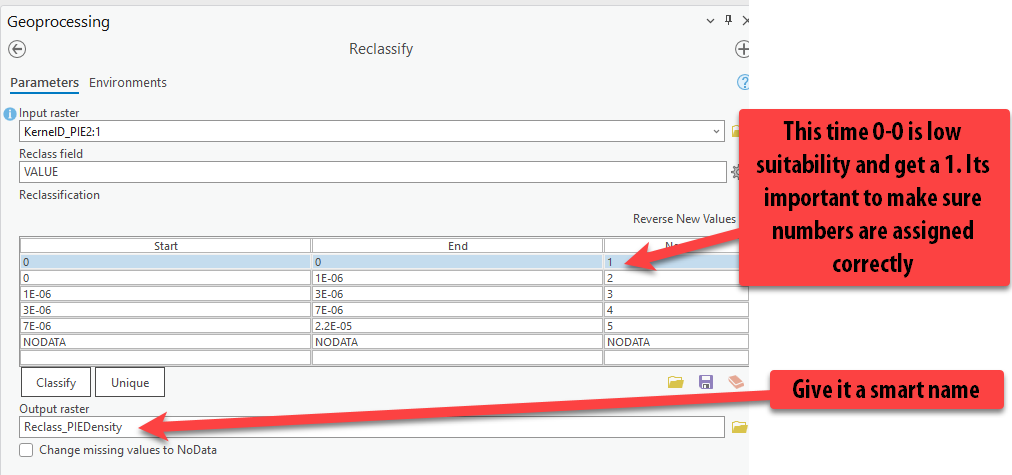Click the Output raster name field
1012x475 pixels.
click(370, 427)
